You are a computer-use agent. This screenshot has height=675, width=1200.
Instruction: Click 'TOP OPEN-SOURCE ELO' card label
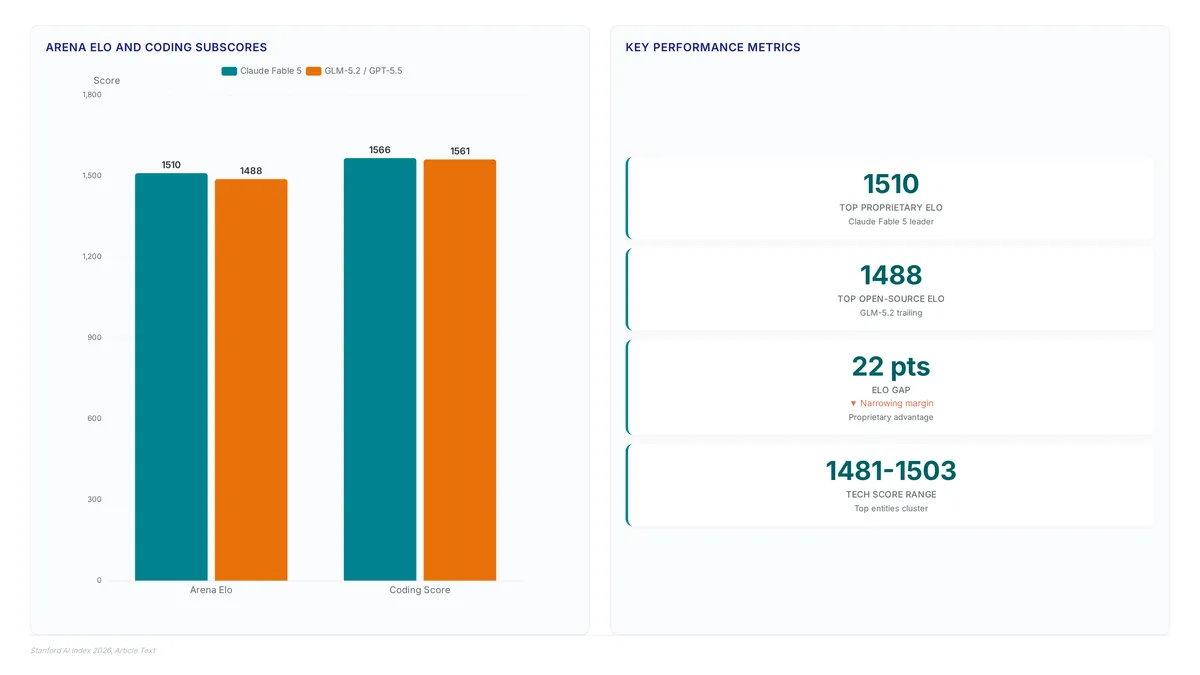coord(891,299)
